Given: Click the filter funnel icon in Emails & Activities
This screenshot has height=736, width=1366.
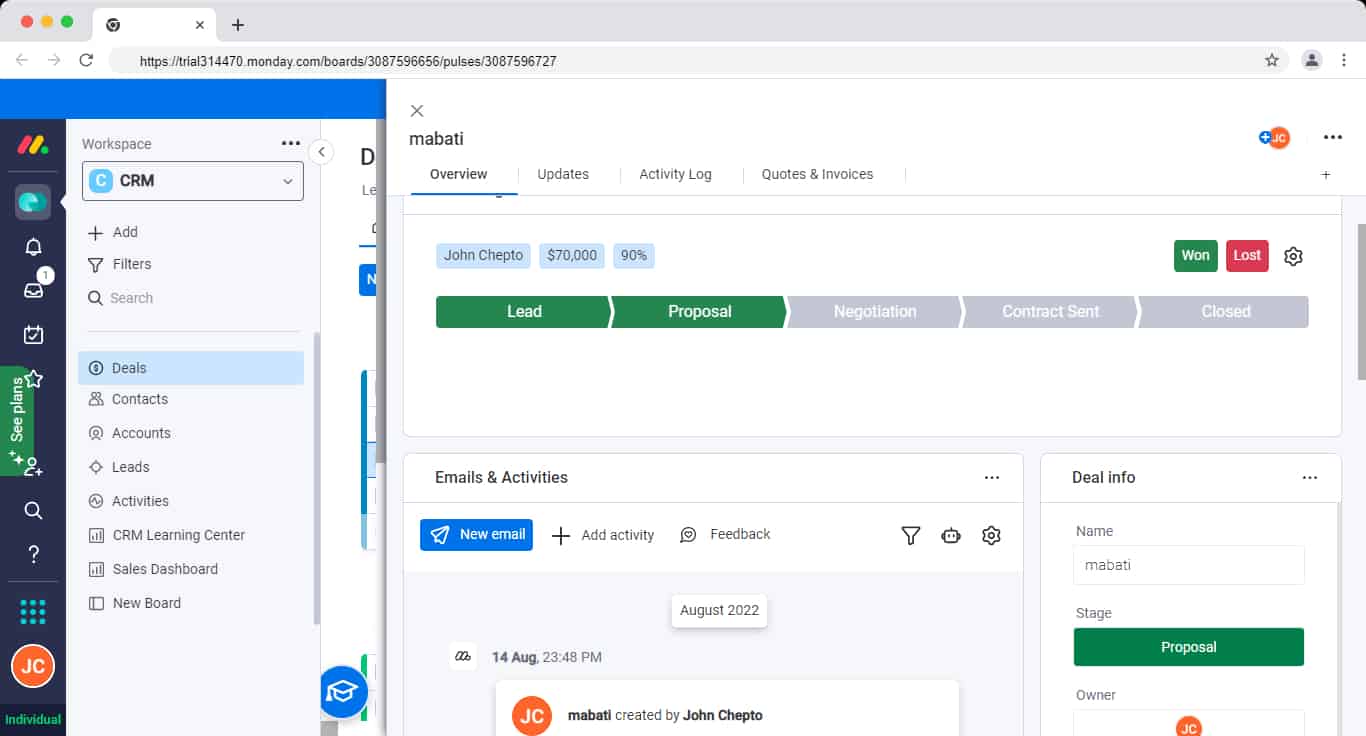Looking at the screenshot, I should 910,535.
